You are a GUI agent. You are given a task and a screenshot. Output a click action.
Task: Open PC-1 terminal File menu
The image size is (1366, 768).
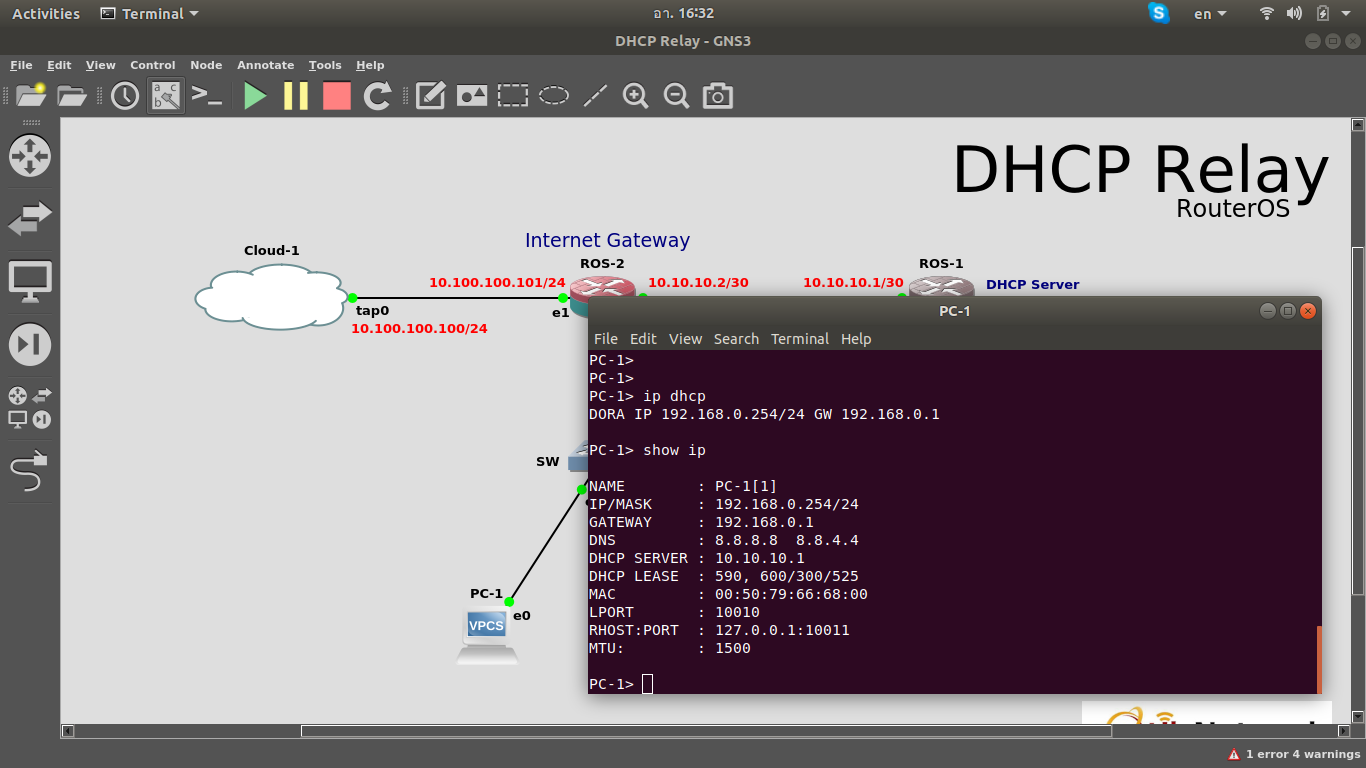click(606, 339)
